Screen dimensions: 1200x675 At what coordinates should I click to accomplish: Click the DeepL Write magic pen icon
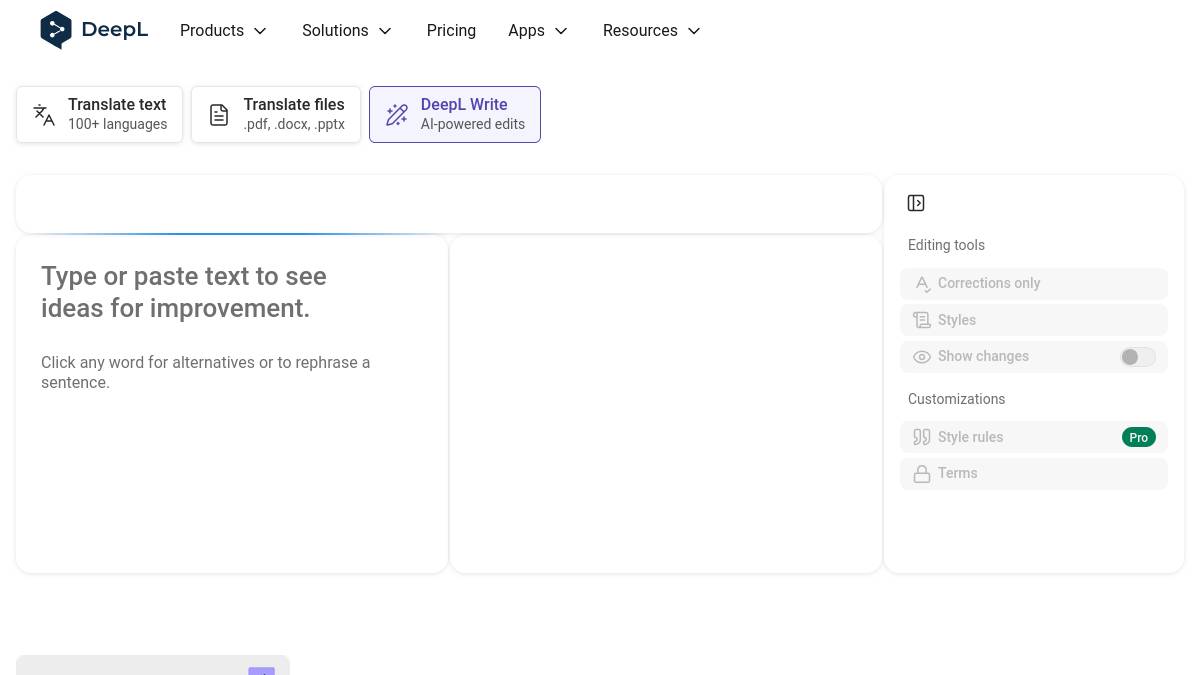pos(397,115)
